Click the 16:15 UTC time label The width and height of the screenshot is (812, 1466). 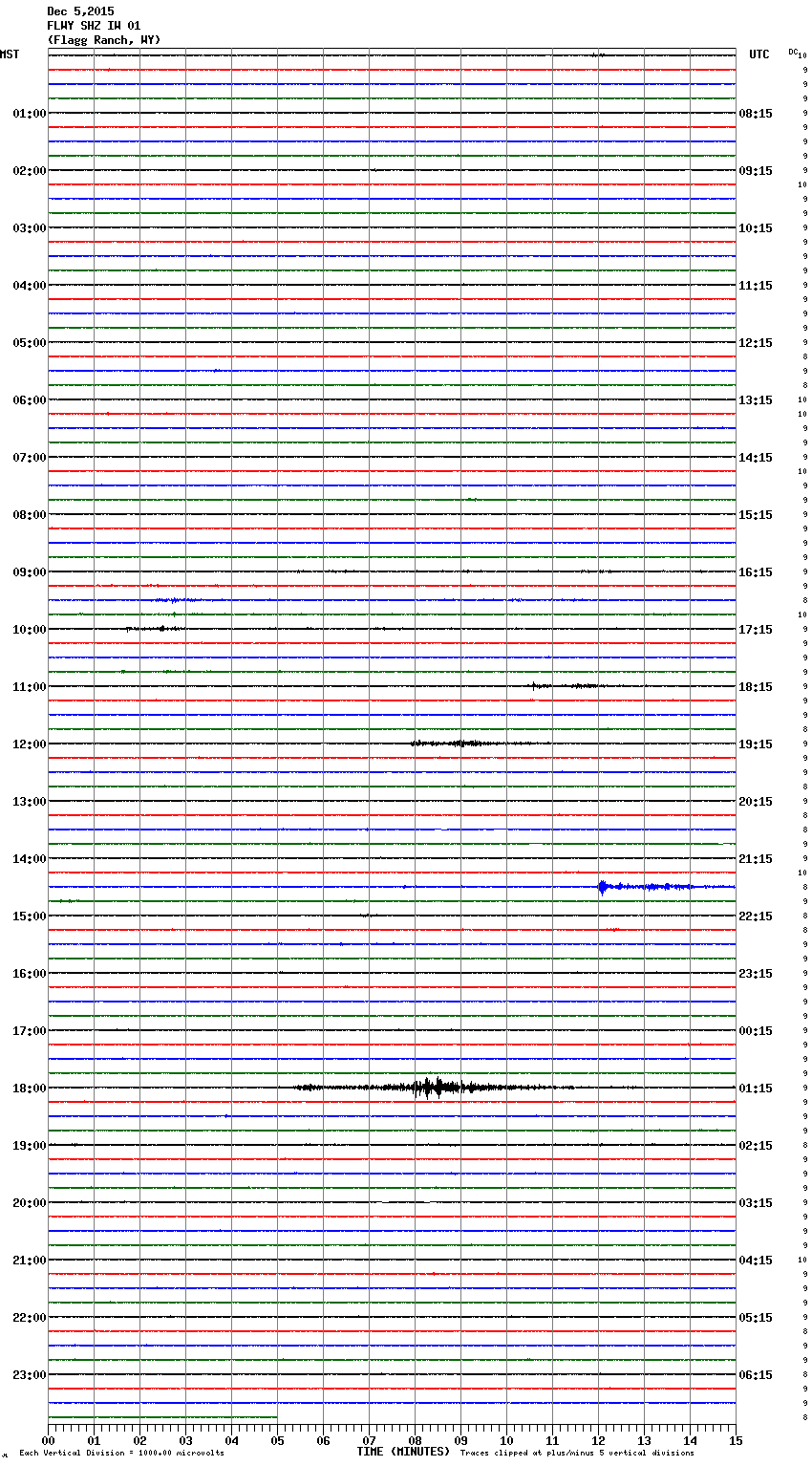click(756, 572)
